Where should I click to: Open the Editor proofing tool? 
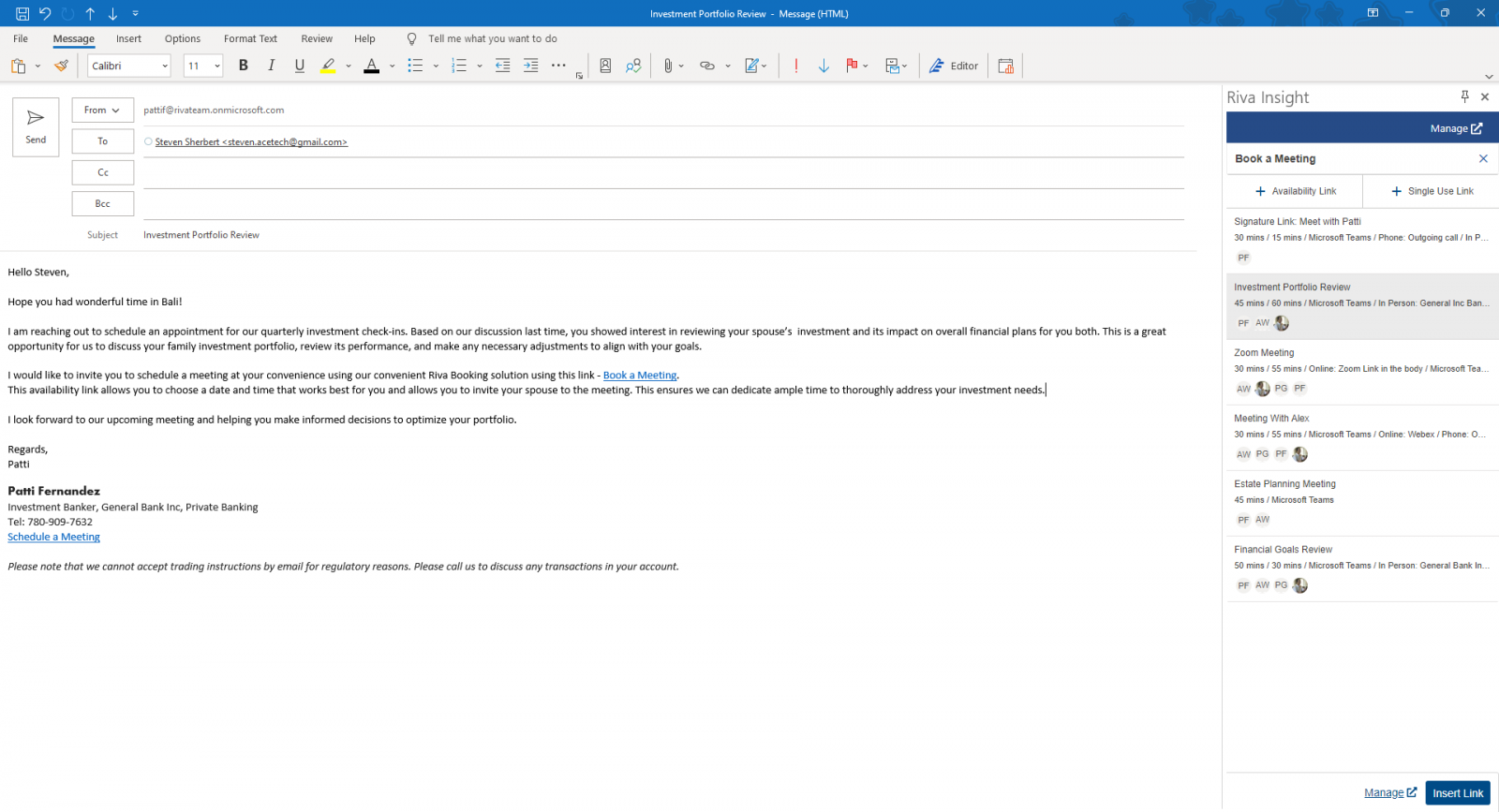pos(954,66)
